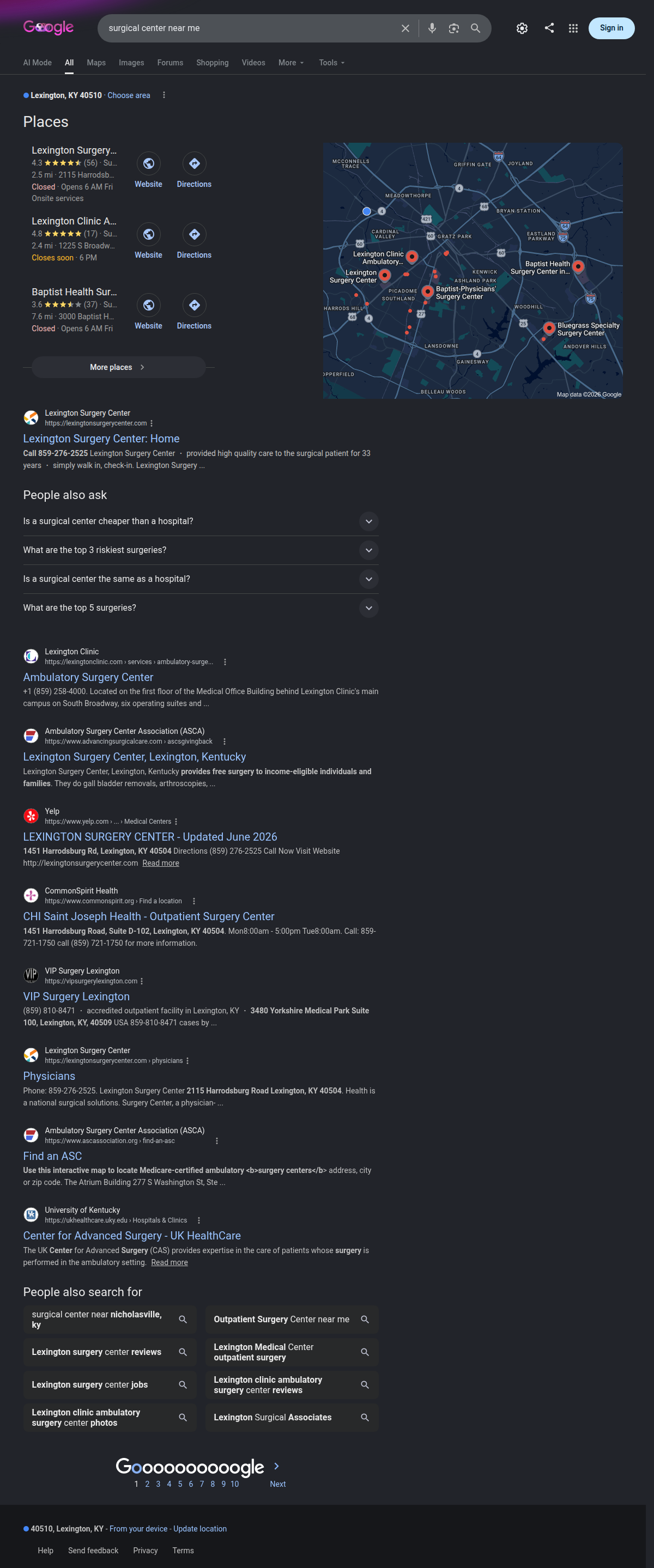Start voice search with the microphone icon
The image size is (654, 1568).
coord(432,29)
